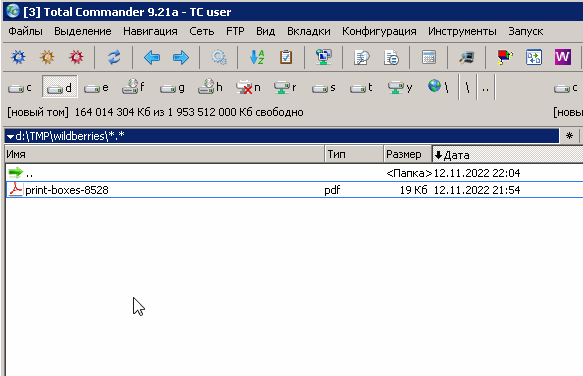Open the FTP menu
583x376 pixels.
[x=235, y=31]
